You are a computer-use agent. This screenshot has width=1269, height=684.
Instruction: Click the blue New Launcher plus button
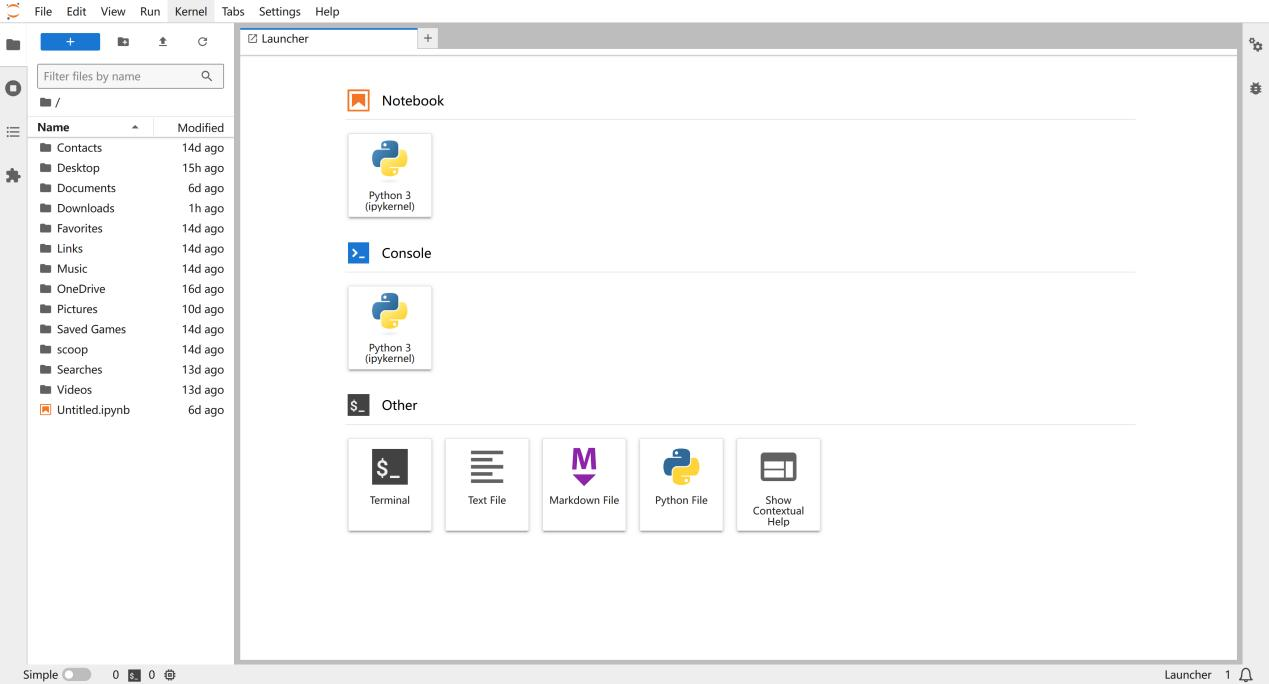coord(70,42)
